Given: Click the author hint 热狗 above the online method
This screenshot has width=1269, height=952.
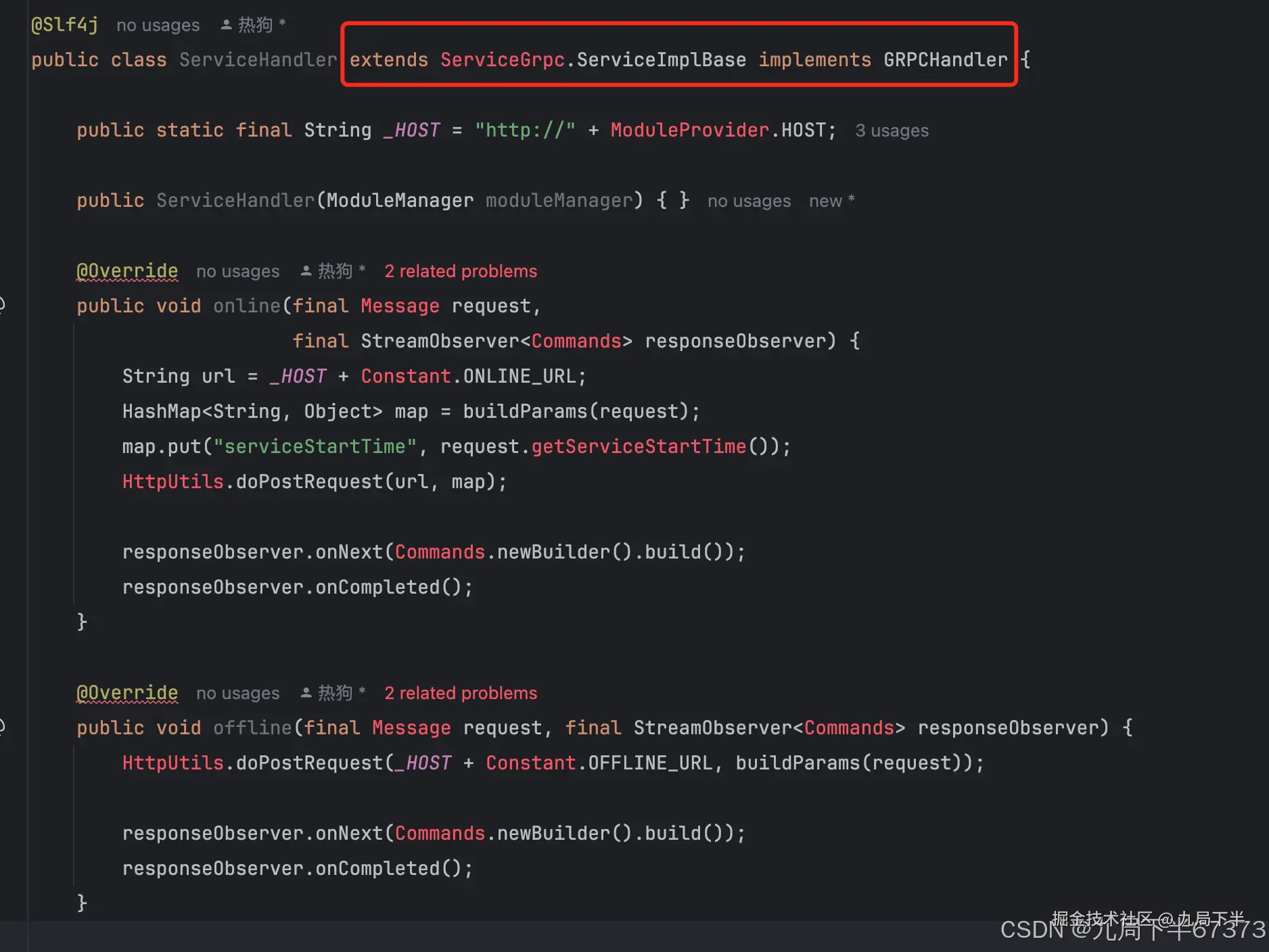Looking at the screenshot, I should coord(333,271).
